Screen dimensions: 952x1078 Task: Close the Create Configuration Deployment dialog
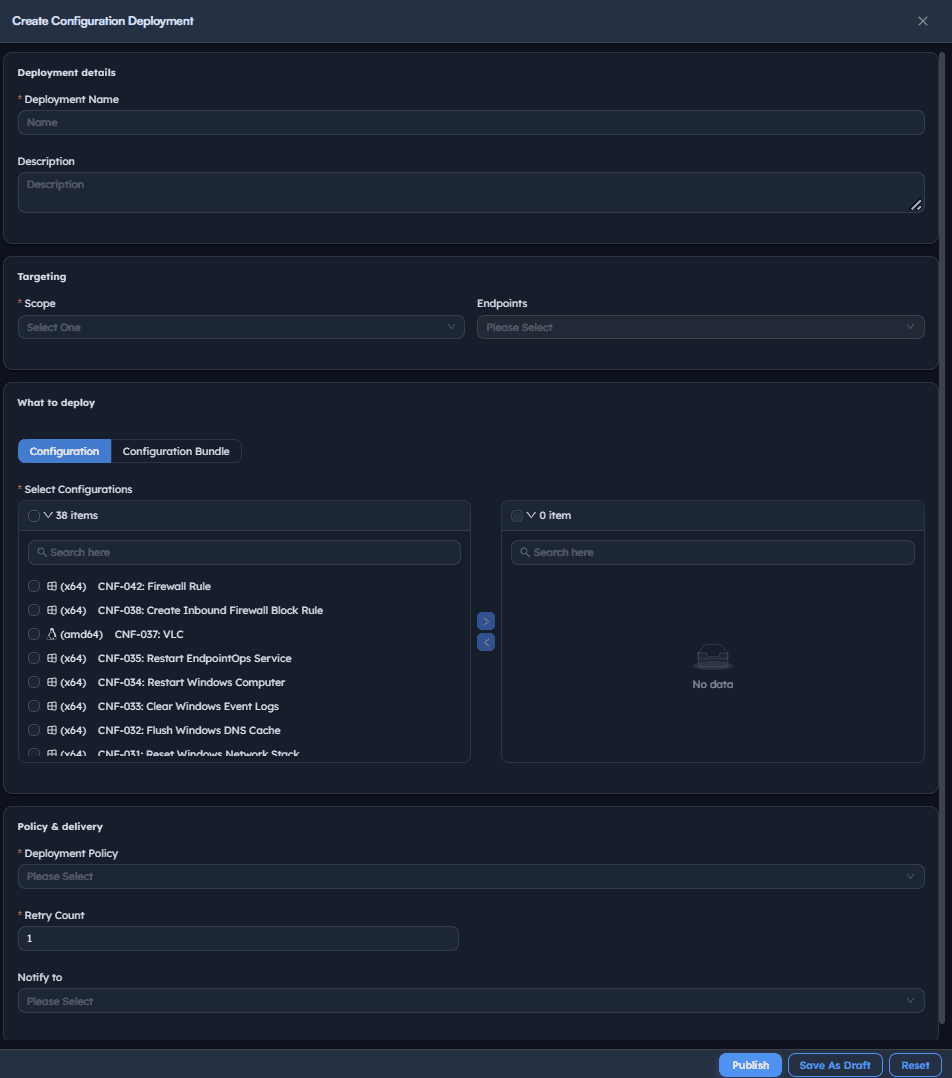coord(922,21)
